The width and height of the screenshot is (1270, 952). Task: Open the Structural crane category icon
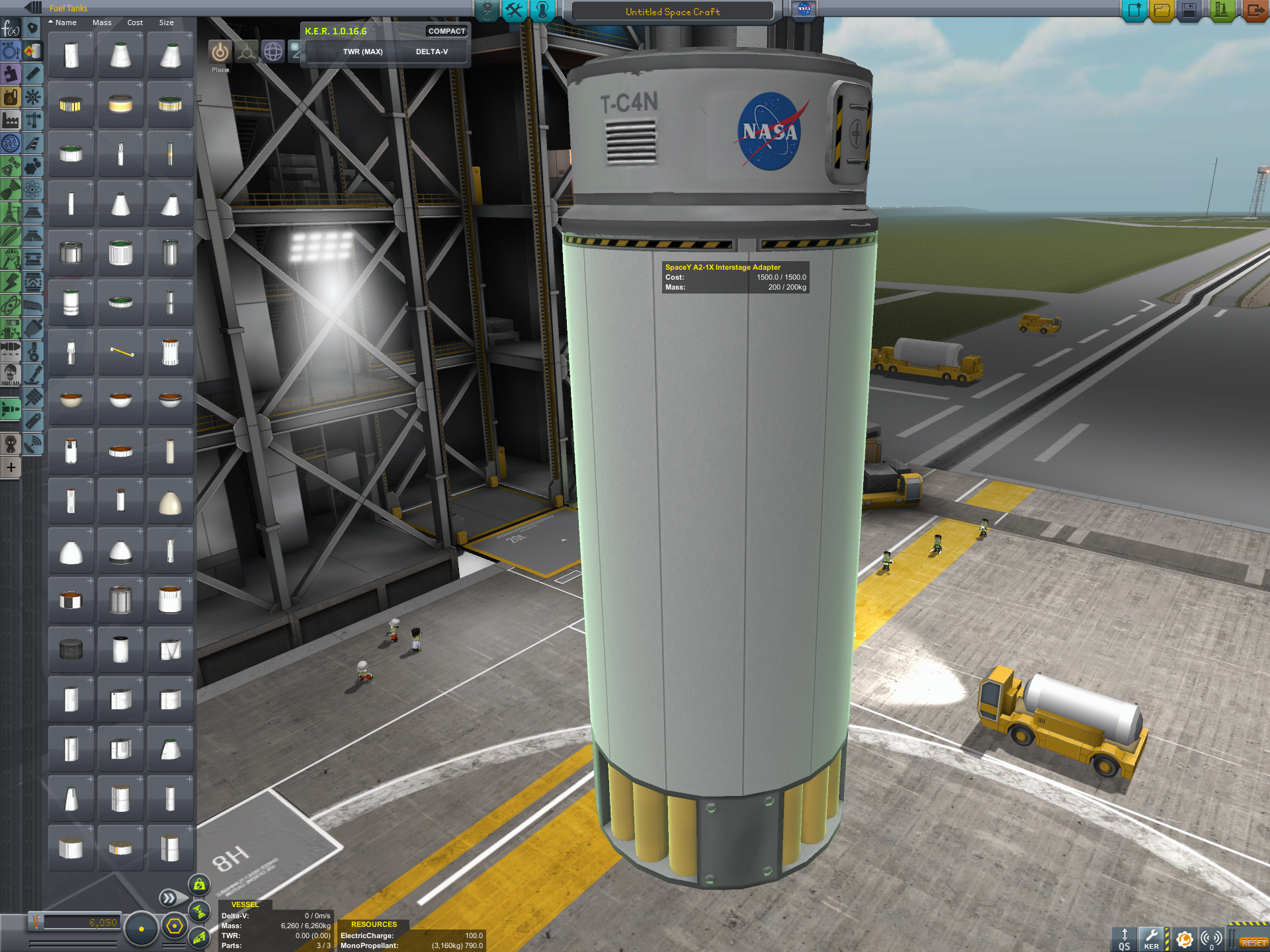32,120
